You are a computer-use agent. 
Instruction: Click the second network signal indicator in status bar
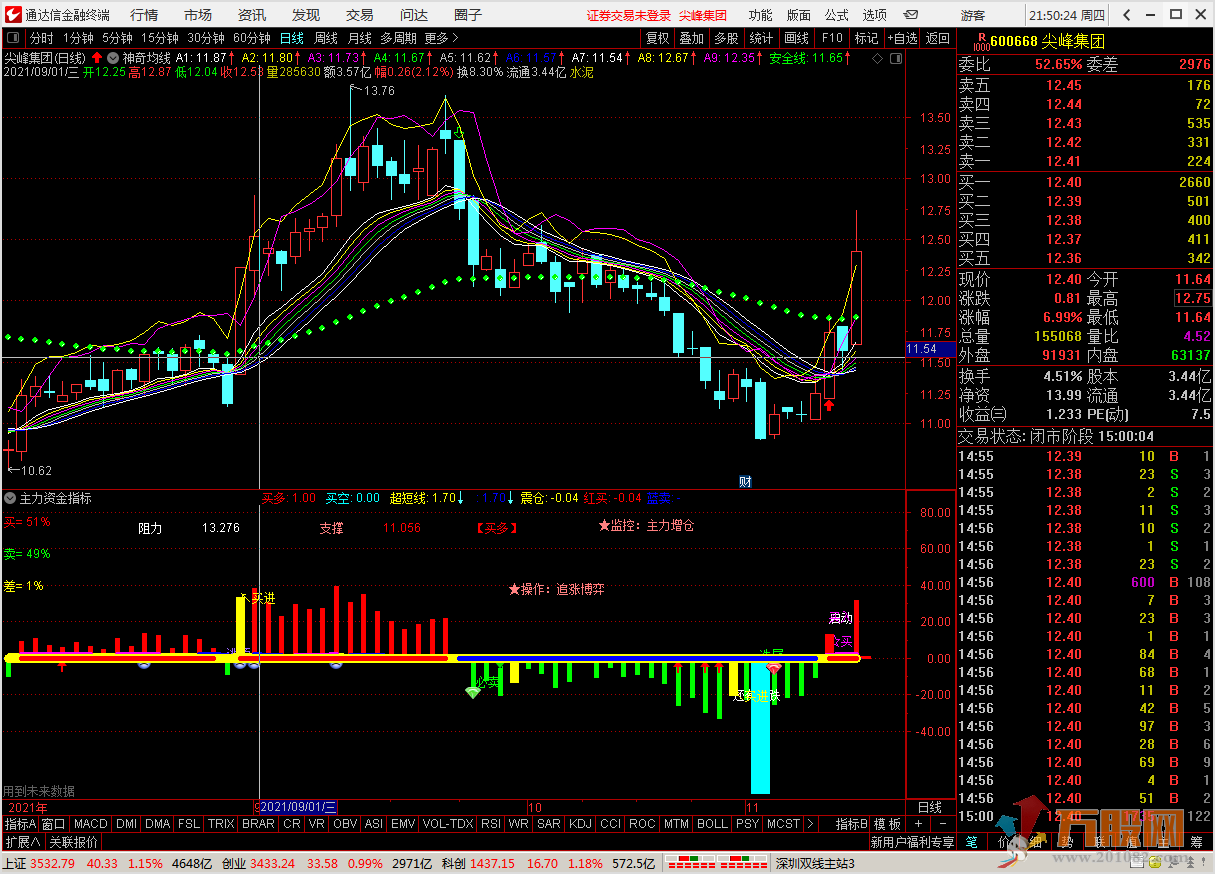[x=743, y=863]
